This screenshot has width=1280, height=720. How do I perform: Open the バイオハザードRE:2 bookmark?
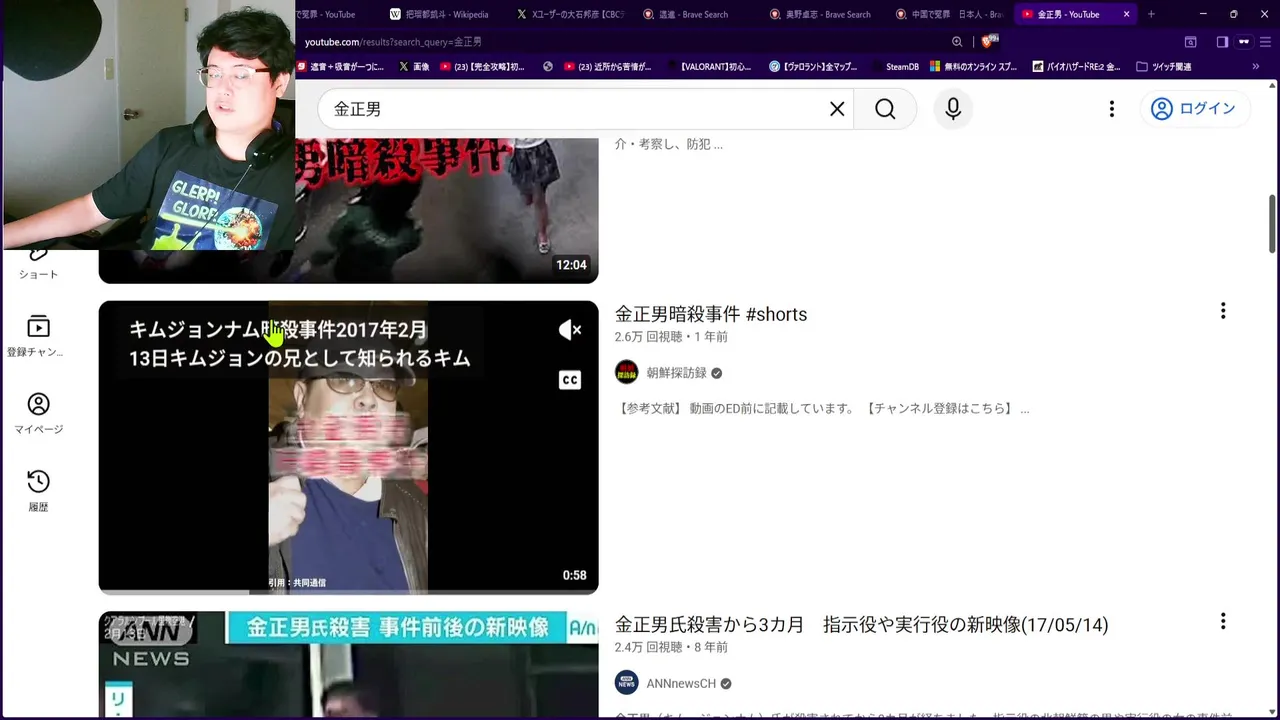(1076, 67)
